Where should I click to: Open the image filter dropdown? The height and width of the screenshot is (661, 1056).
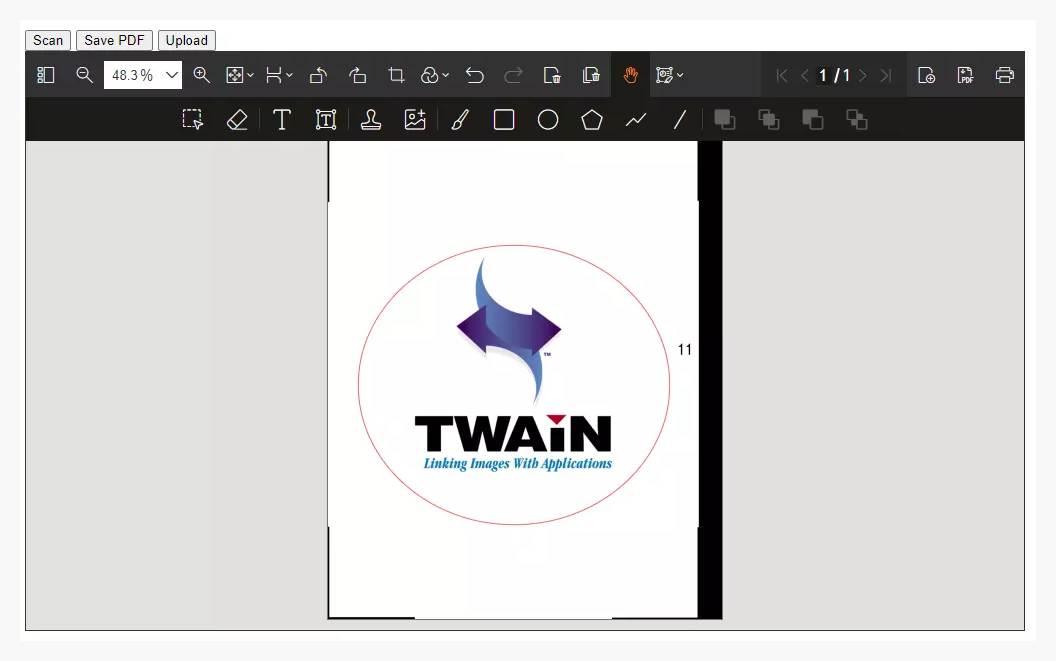tap(434, 75)
